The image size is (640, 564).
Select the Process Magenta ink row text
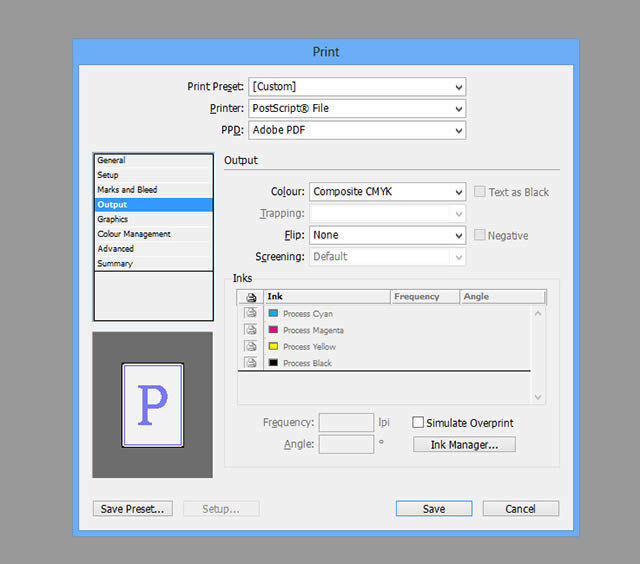coord(313,330)
